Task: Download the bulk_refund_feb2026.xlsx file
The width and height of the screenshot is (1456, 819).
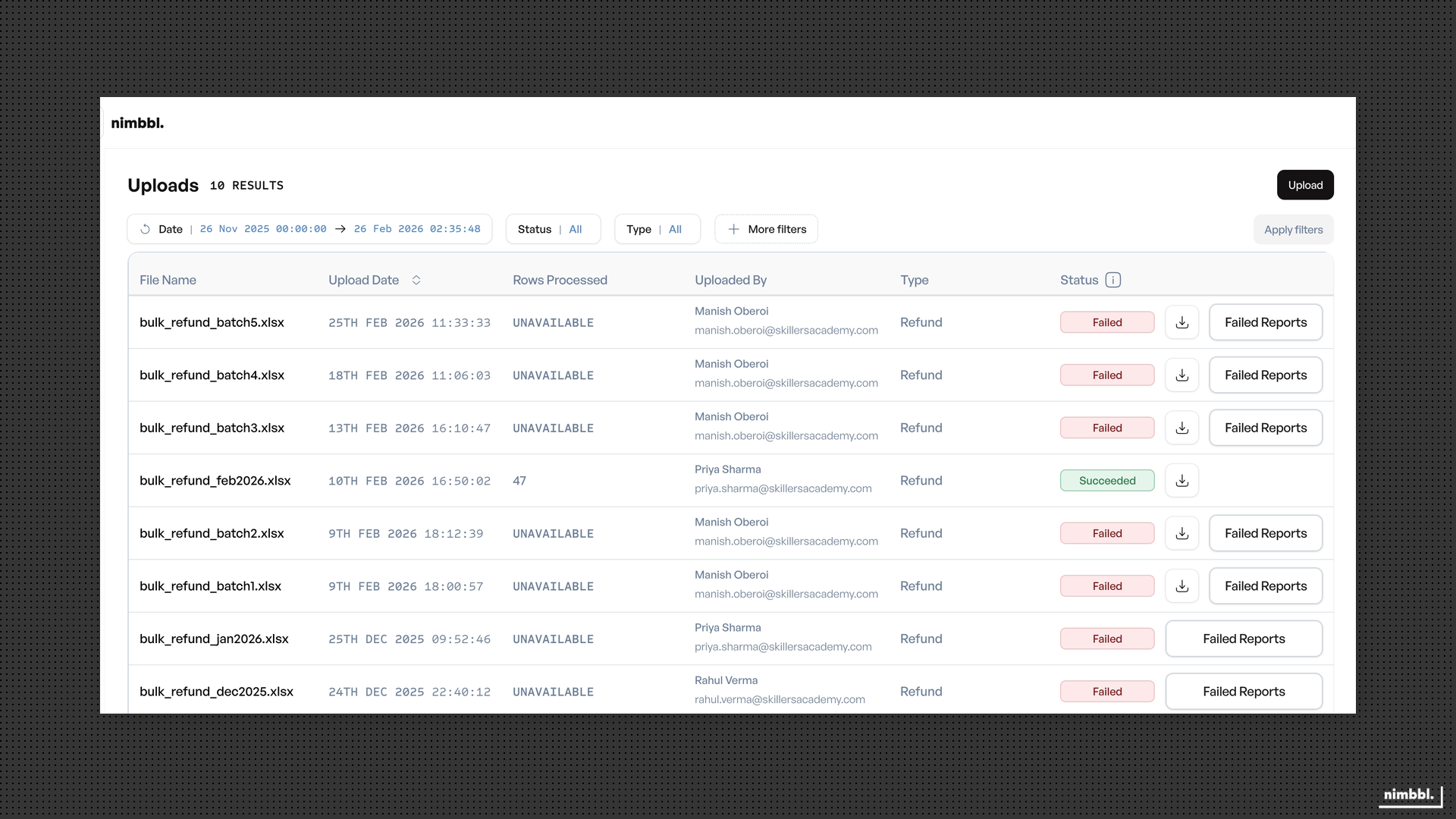Action: click(1181, 481)
